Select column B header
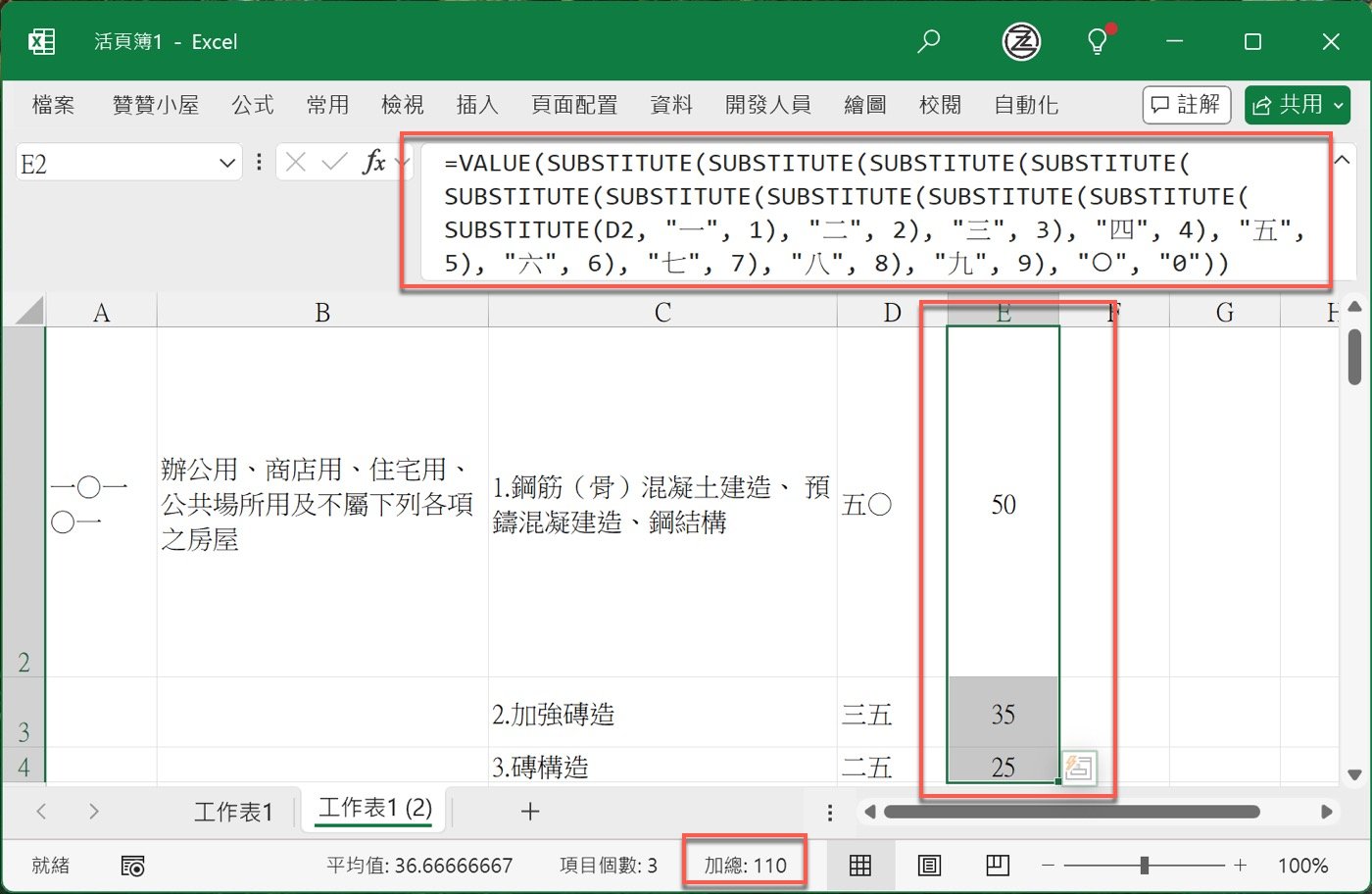 (322, 313)
